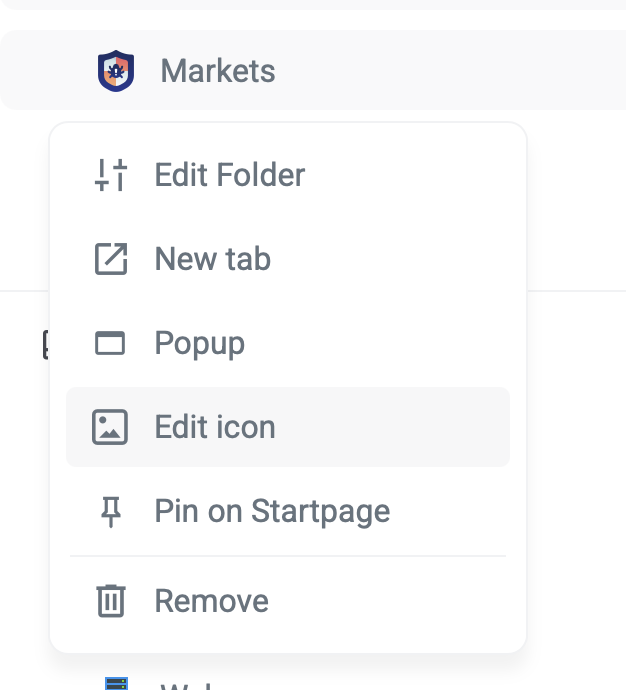This screenshot has height=690, width=626.
Task: Click the Markets shield bug icon
Action: click(116, 71)
